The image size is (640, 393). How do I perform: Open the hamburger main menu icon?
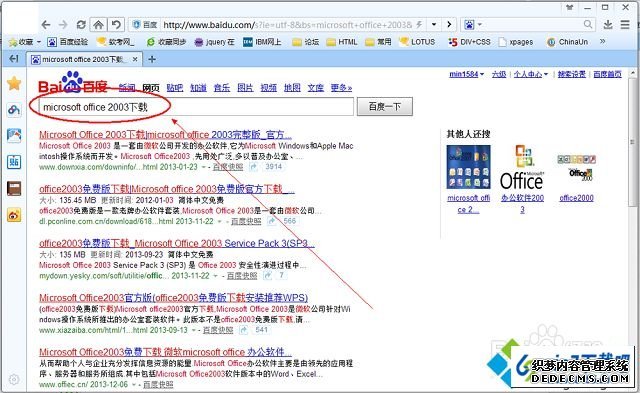pos(625,25)
